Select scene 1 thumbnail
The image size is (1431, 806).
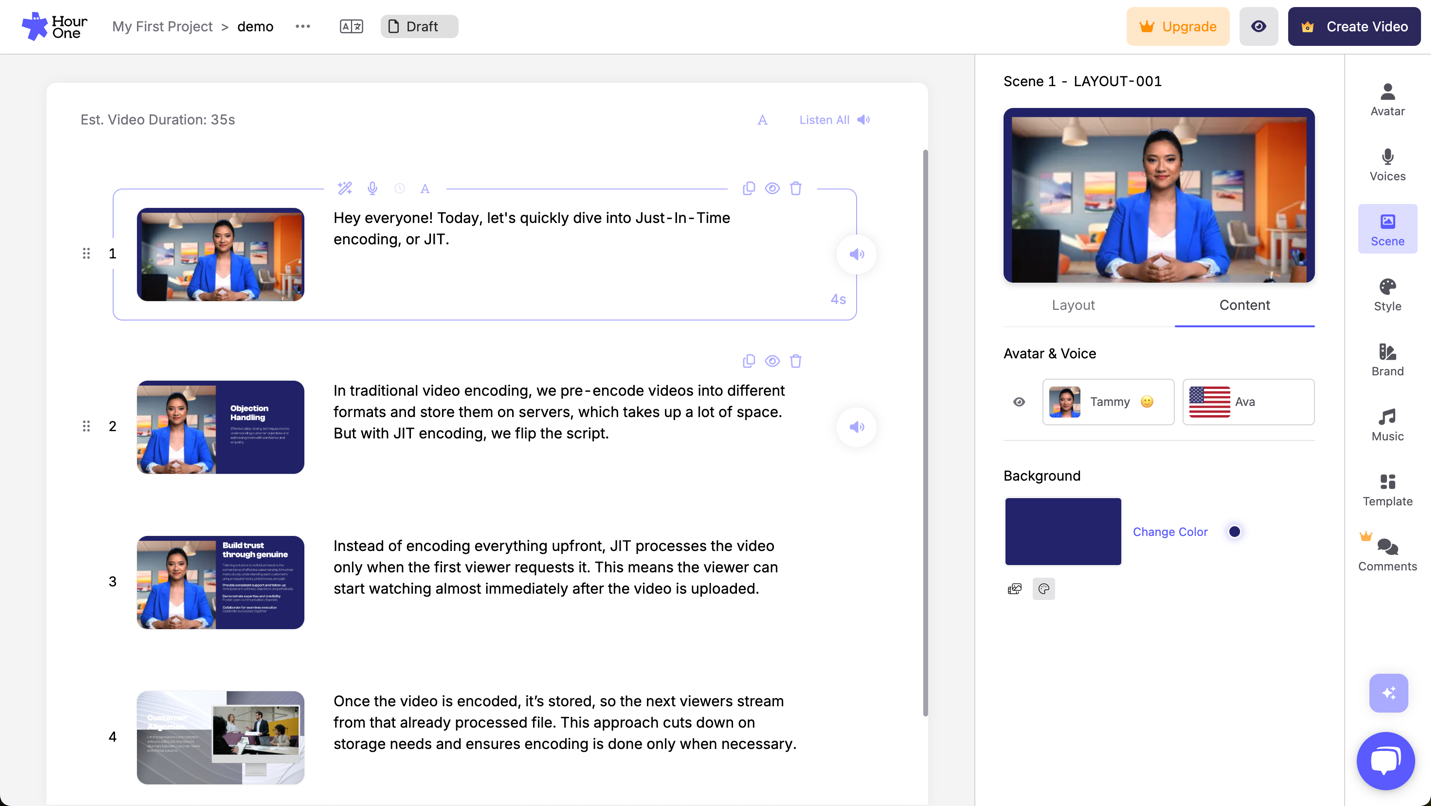tap(221, 254)
